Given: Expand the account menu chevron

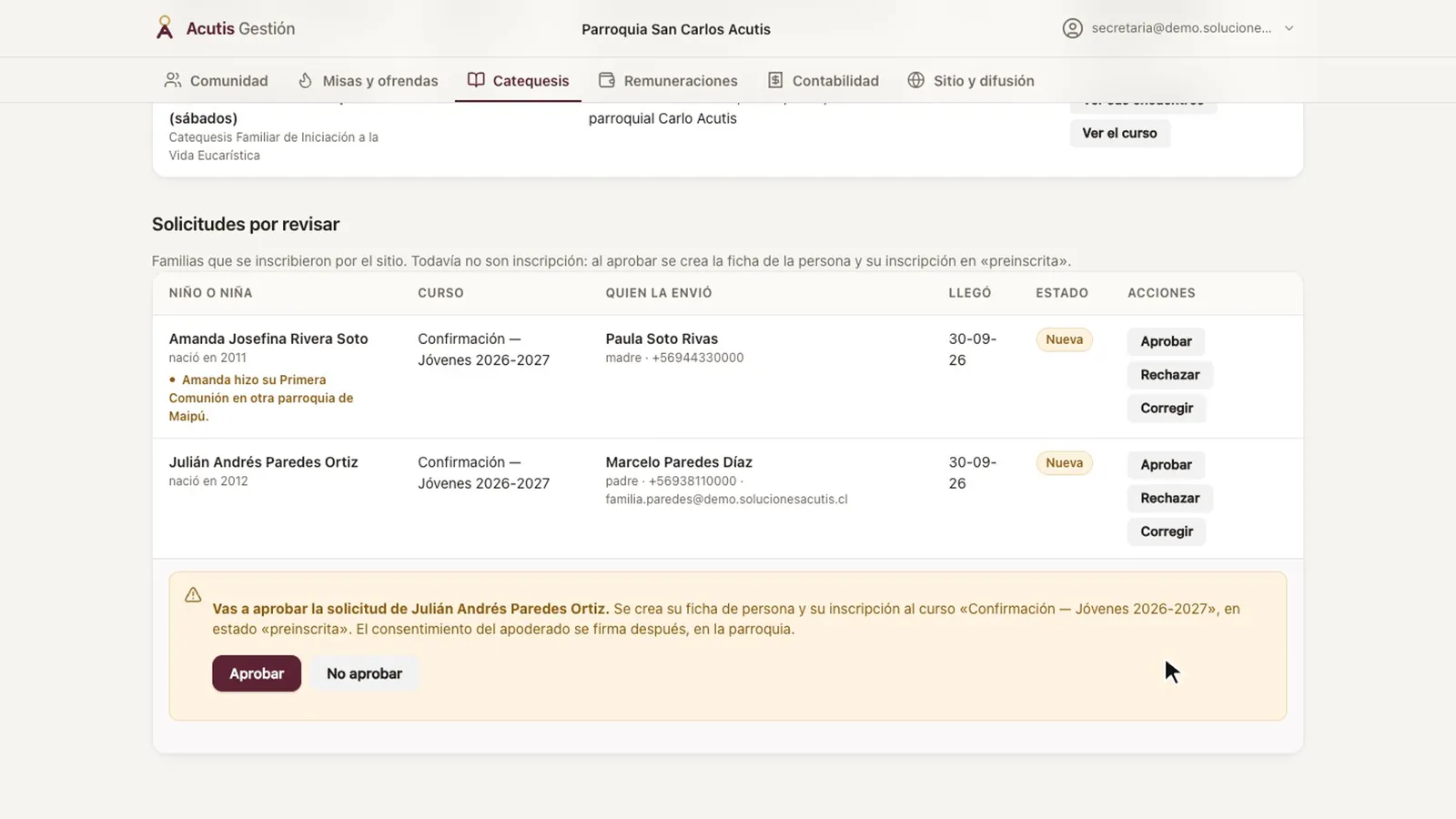Looking at the screenshot, I should [1289, 28].
